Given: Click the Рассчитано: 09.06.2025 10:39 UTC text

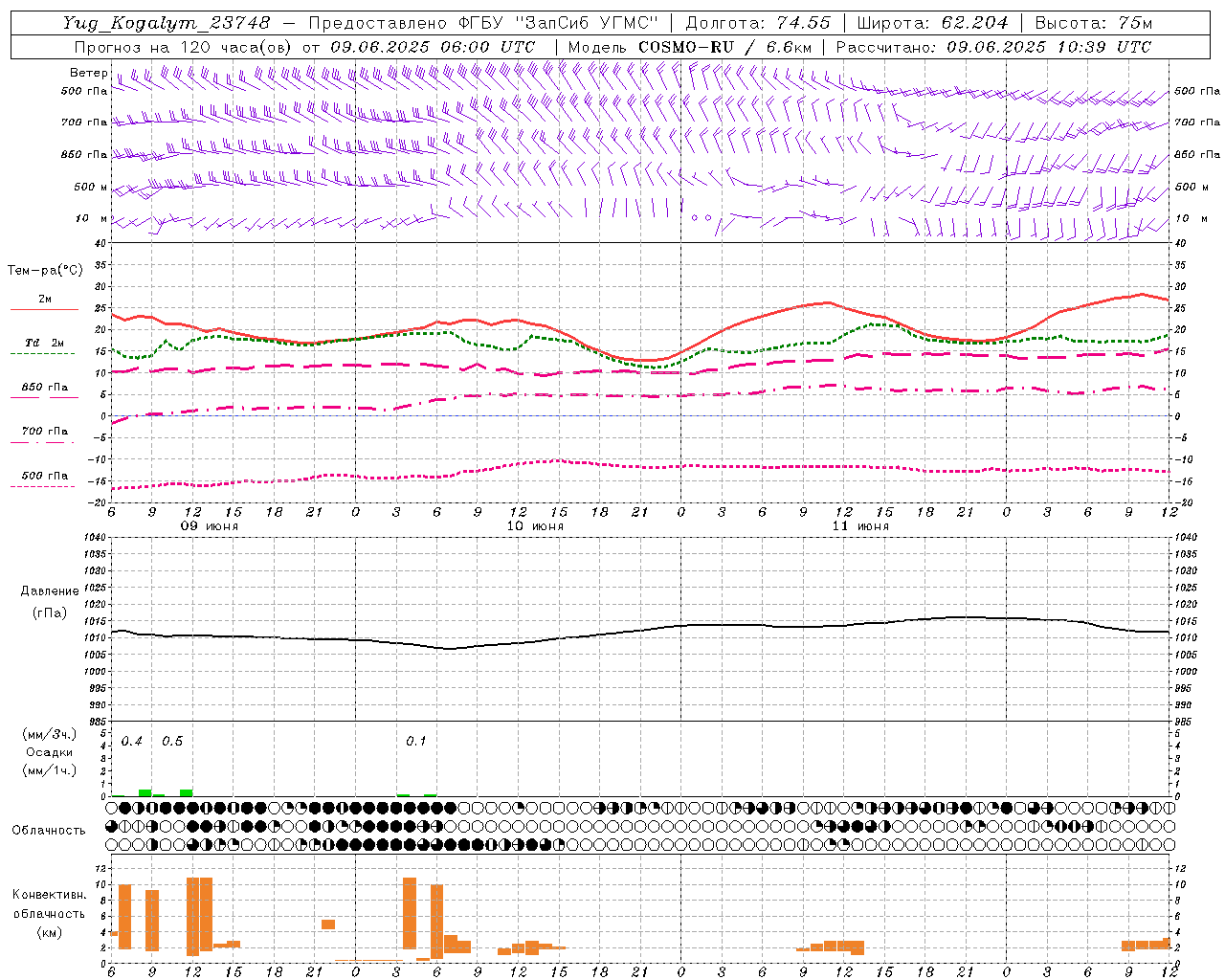Looking at the screenshot, I should (993, 47).
